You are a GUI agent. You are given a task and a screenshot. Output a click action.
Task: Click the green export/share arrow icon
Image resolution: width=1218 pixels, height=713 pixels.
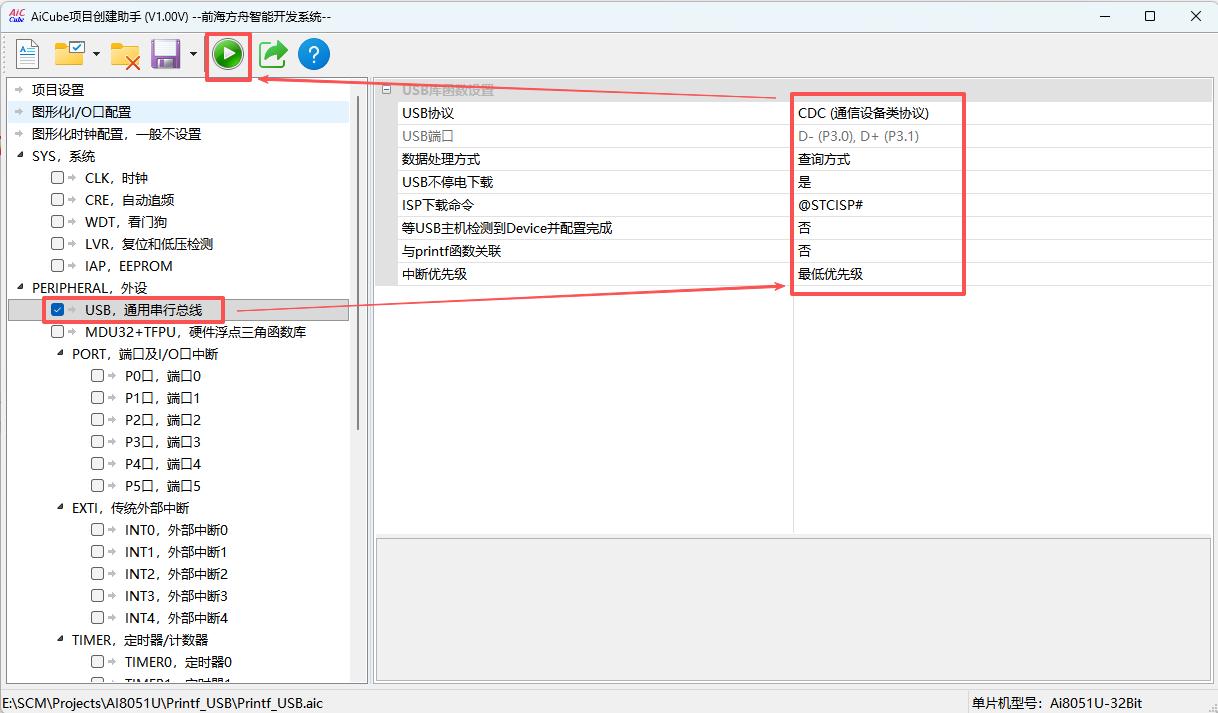tap(272, 54)
